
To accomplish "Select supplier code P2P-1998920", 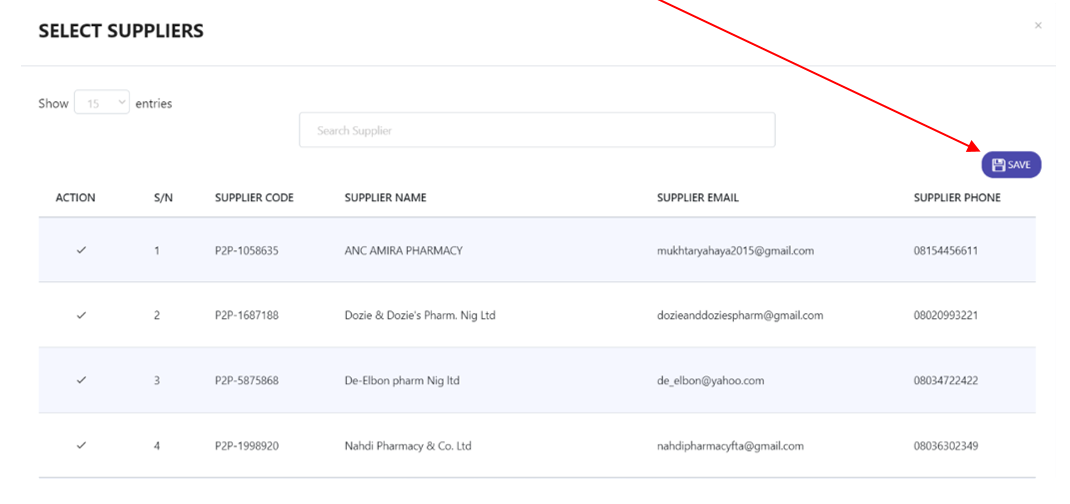I will (246, 446).
